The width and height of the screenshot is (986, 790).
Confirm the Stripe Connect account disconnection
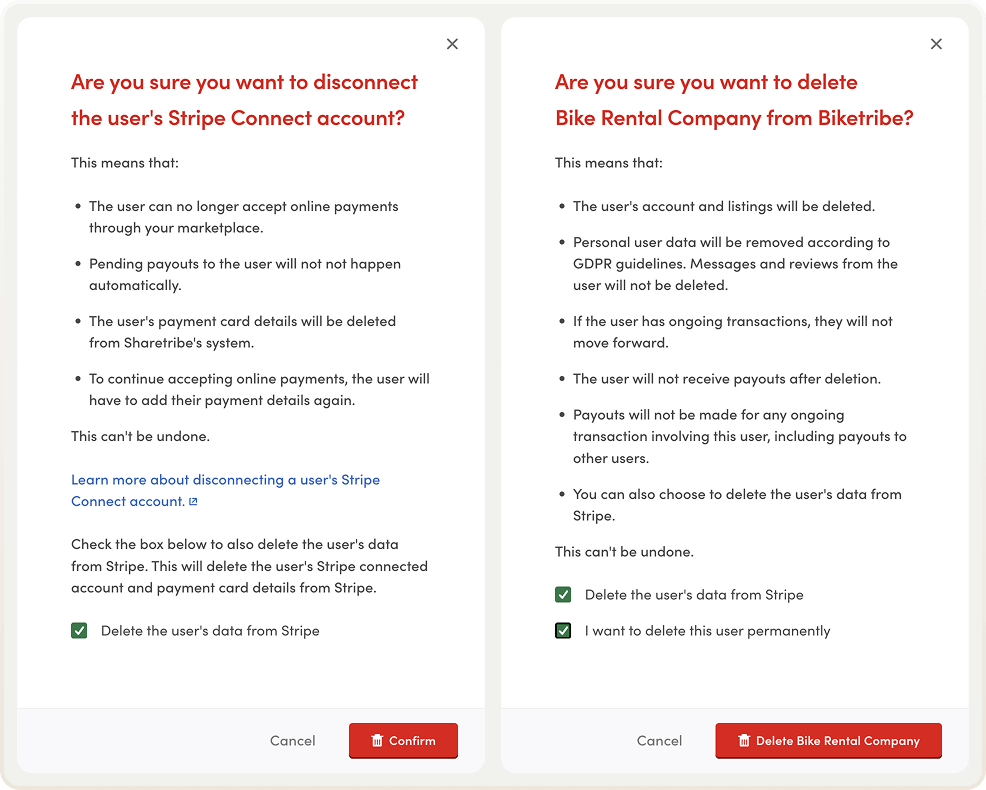tap(403, 741)
